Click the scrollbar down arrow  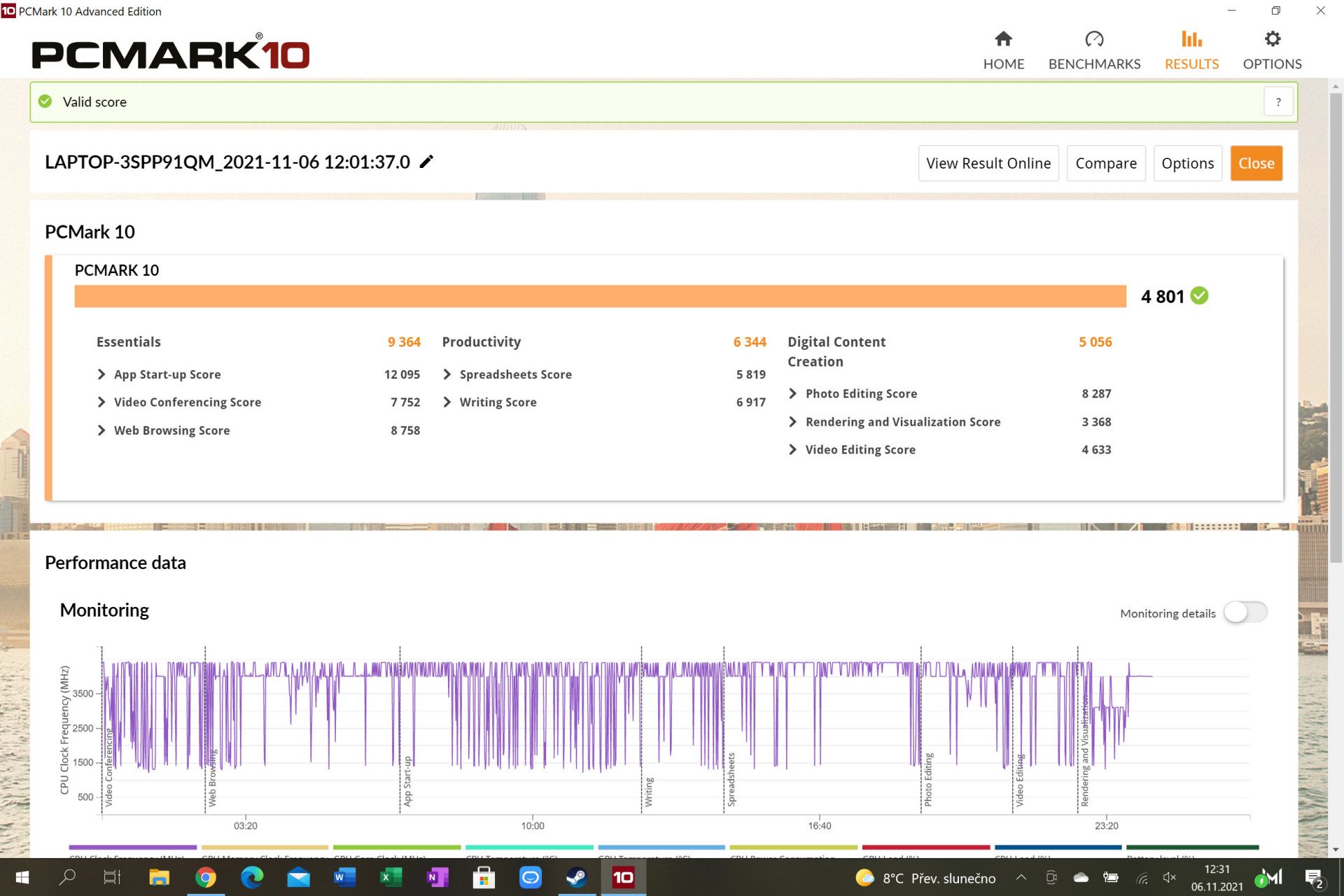pos(1336,850)
